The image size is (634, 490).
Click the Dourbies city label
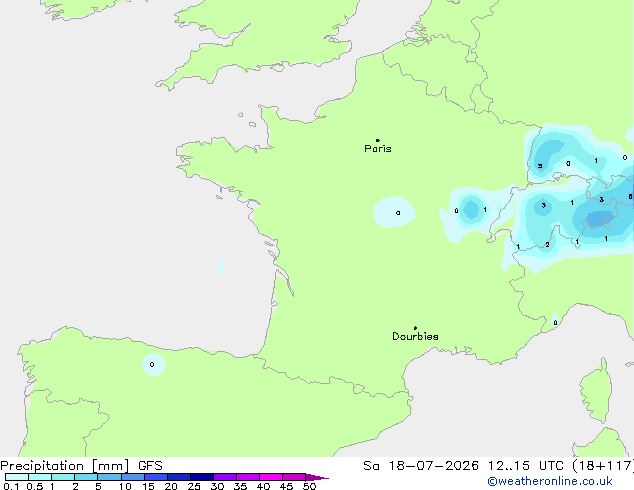415,336
